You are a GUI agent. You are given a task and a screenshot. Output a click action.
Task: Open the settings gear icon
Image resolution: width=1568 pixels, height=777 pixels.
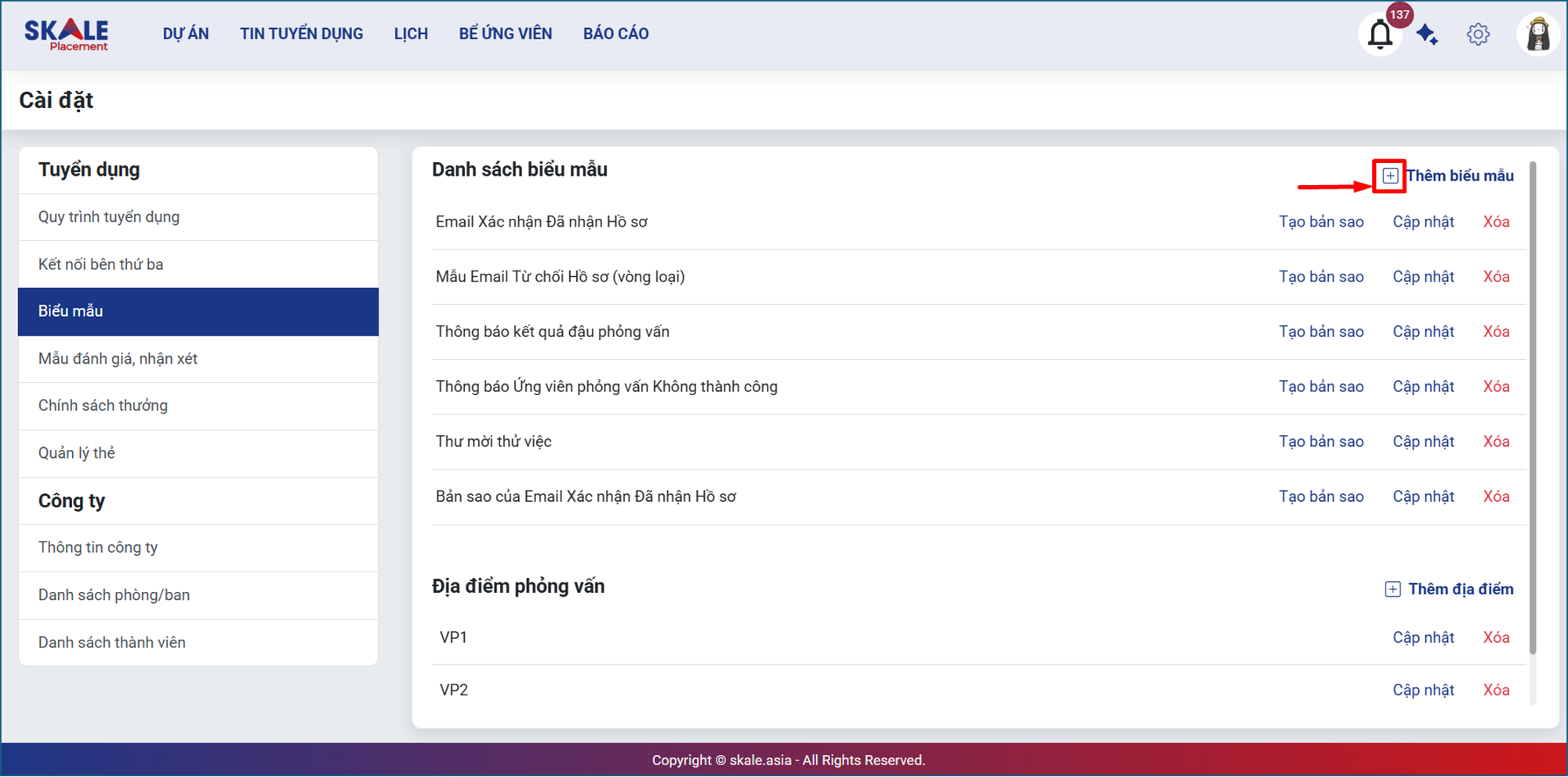[x=1478, y=34]
